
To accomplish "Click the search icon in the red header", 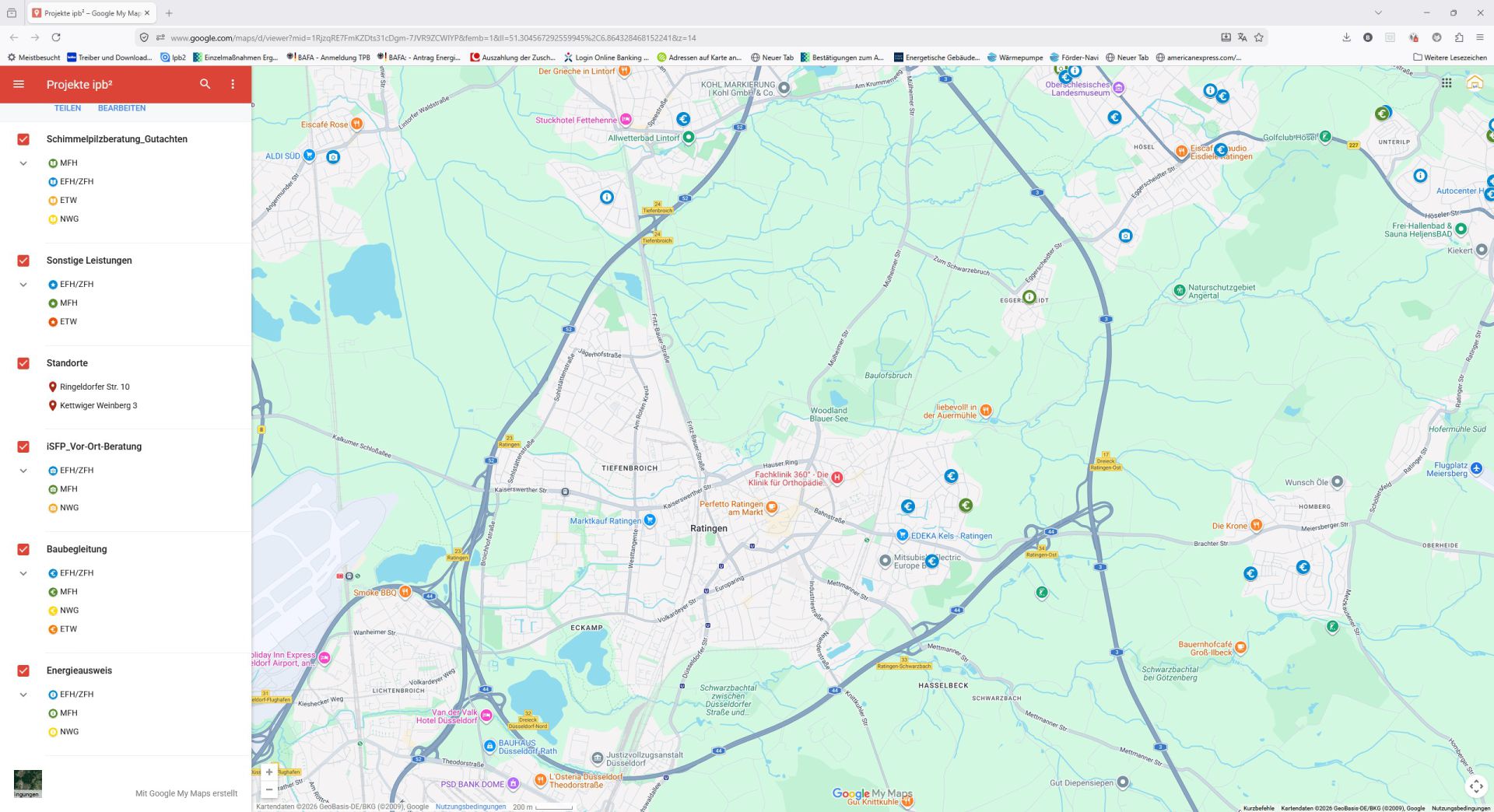I will [x=205, y=84].
